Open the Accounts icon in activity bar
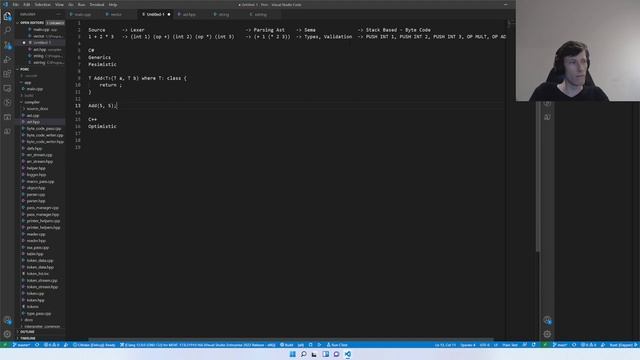 pos(7,320)
